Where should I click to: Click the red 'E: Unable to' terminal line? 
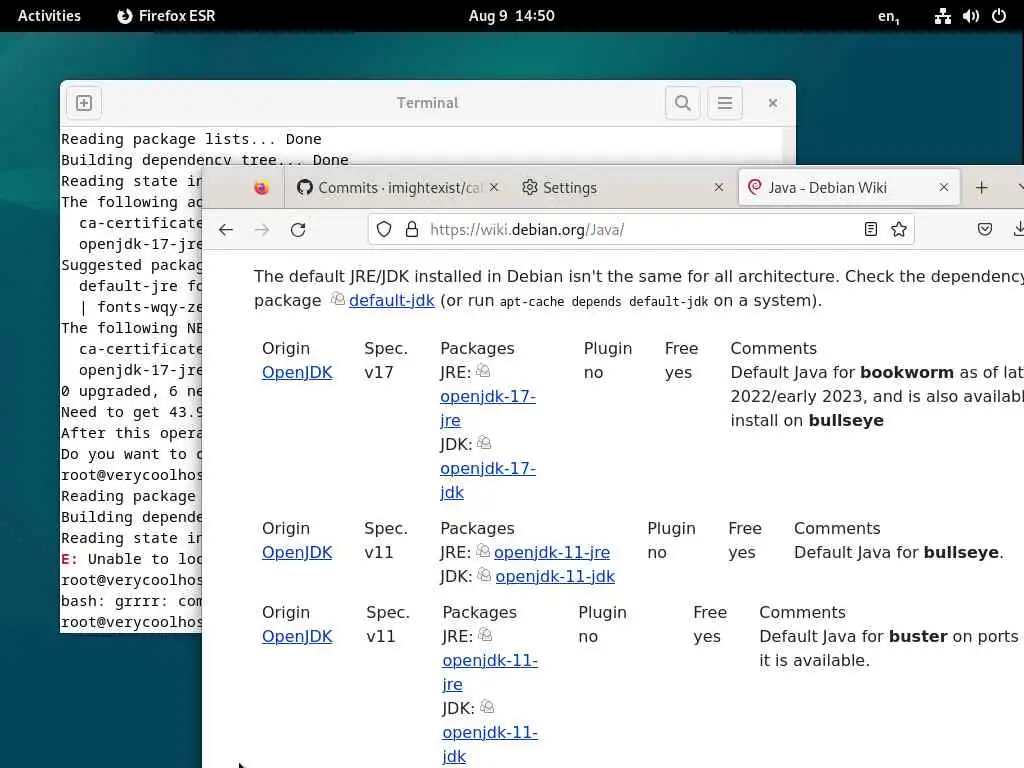coord(131,559)
